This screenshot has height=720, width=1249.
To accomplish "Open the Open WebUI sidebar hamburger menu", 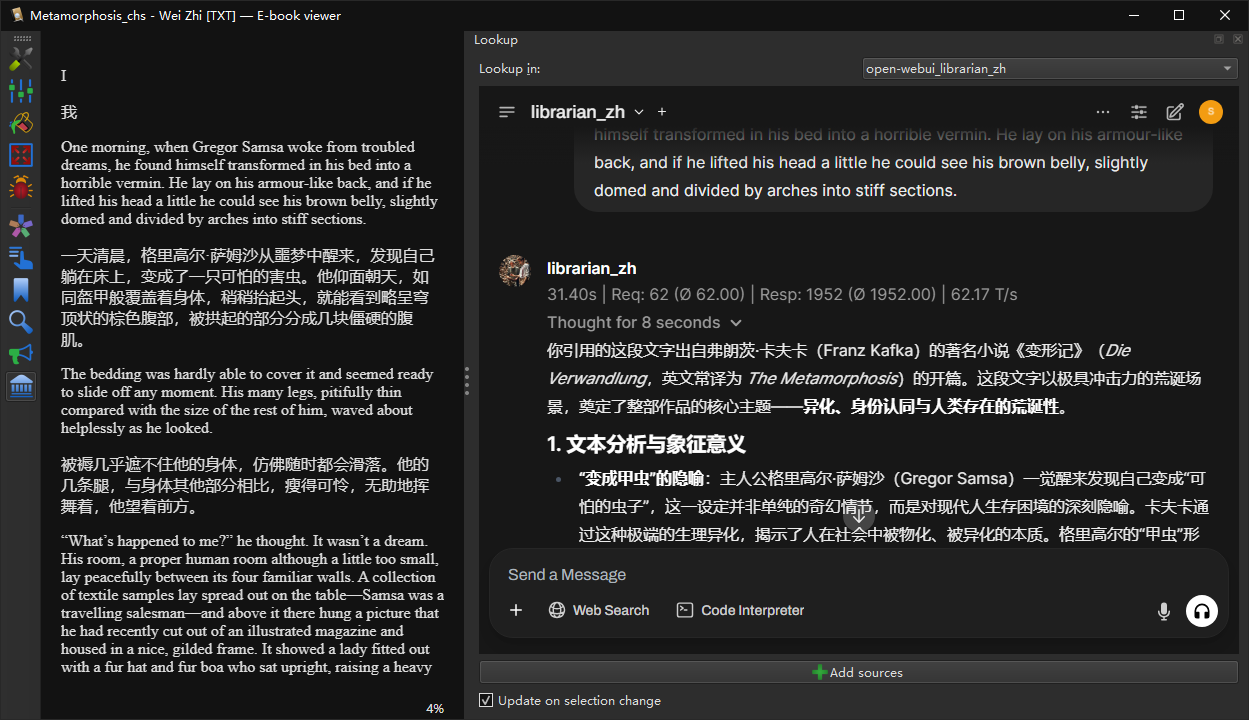I will 507,112.
